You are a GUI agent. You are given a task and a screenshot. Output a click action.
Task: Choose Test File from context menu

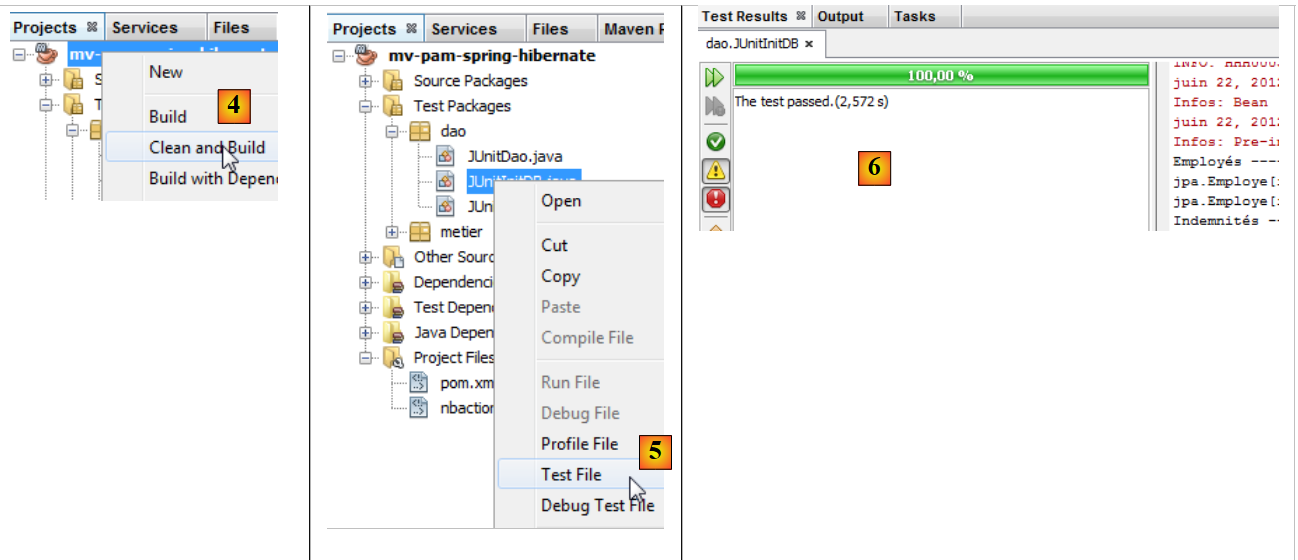(571, 474)
